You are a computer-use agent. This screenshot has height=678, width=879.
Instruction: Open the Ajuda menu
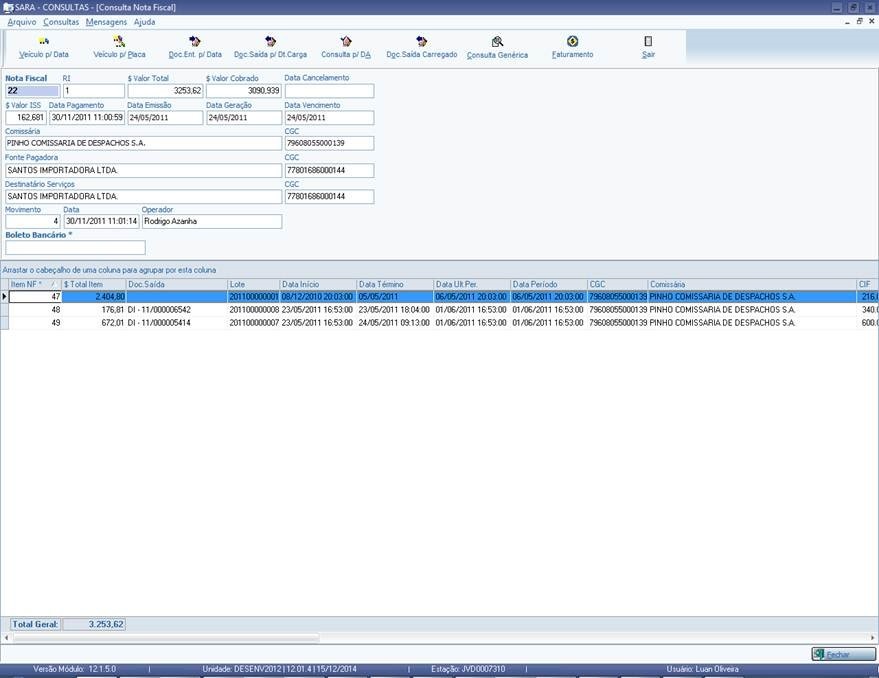pyautogui.click(x=145, y=22)
